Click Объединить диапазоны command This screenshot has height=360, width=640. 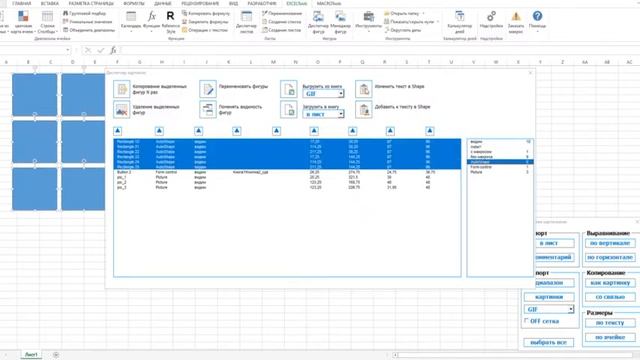(x=89, y=30)
